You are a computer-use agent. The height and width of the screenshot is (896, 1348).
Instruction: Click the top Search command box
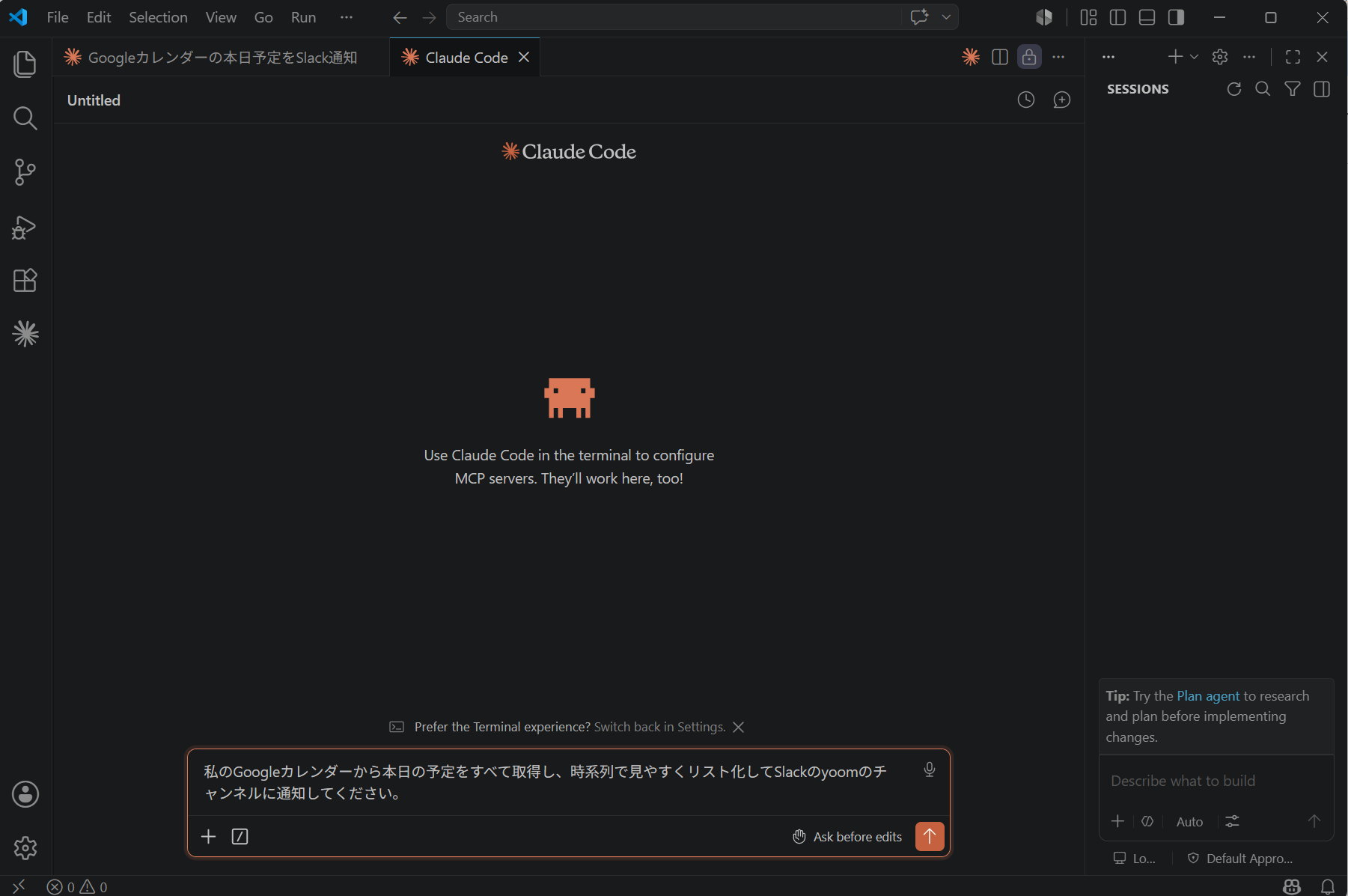click(x=674, y=17)
